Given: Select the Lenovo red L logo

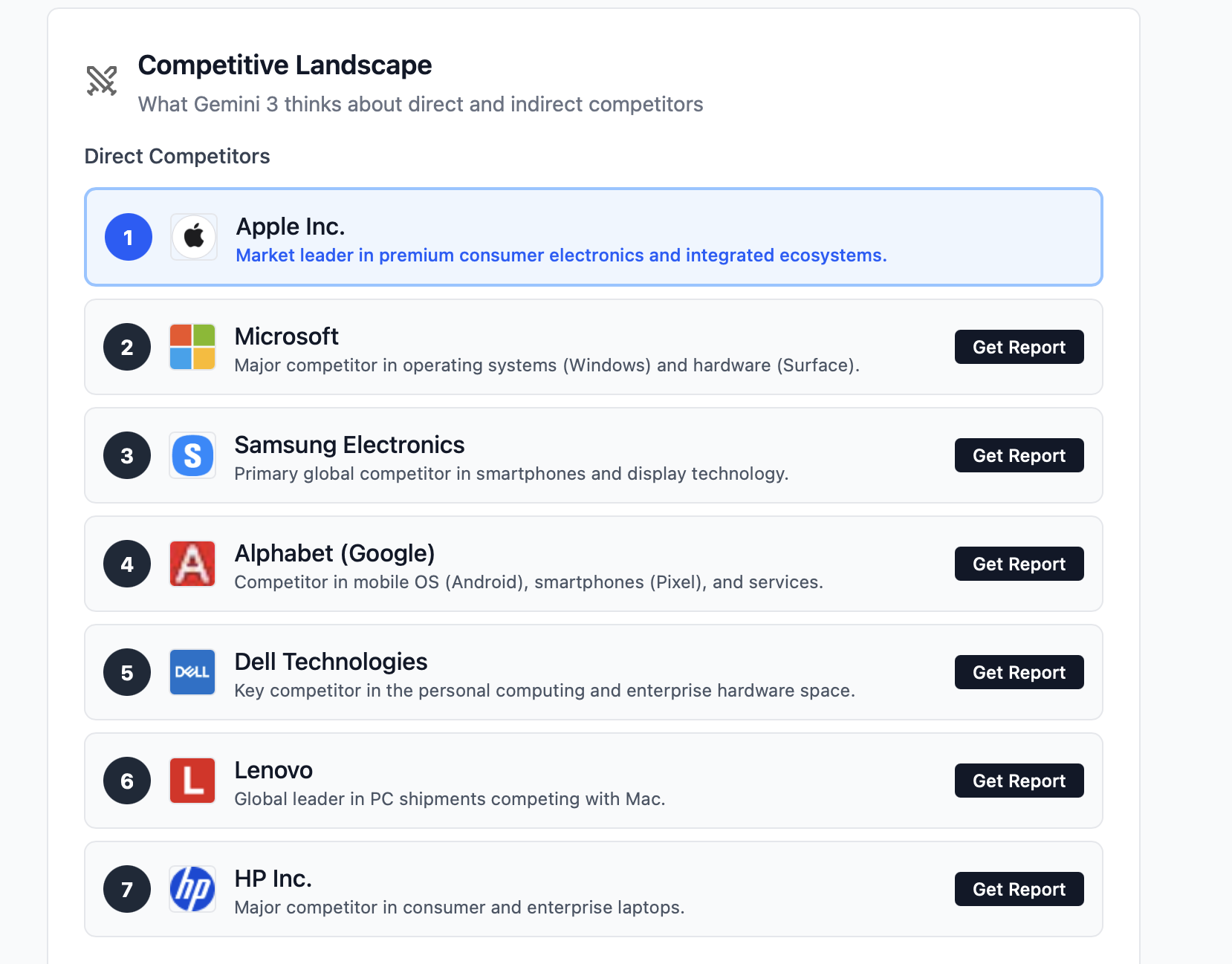Looking at the screenshot, I should [x=192, y=781].
